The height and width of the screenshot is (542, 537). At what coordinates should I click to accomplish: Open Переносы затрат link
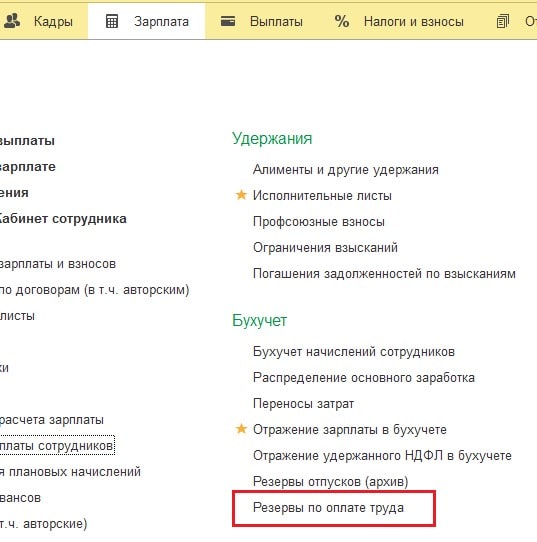coord(303,403)
